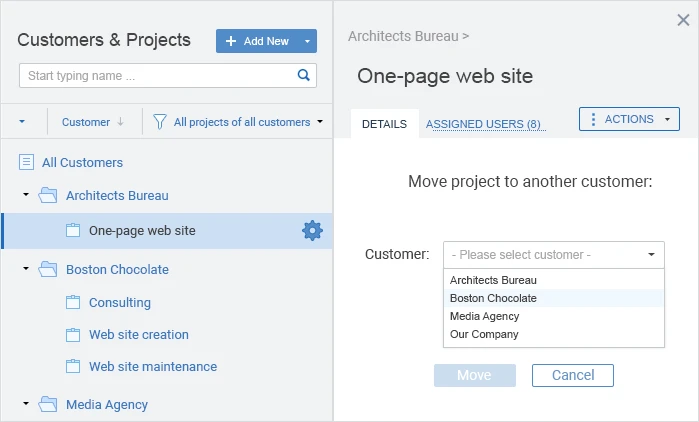
Task: Click the Media Agency folder icon
Action: pyautogui.click(x=48, y=404)
